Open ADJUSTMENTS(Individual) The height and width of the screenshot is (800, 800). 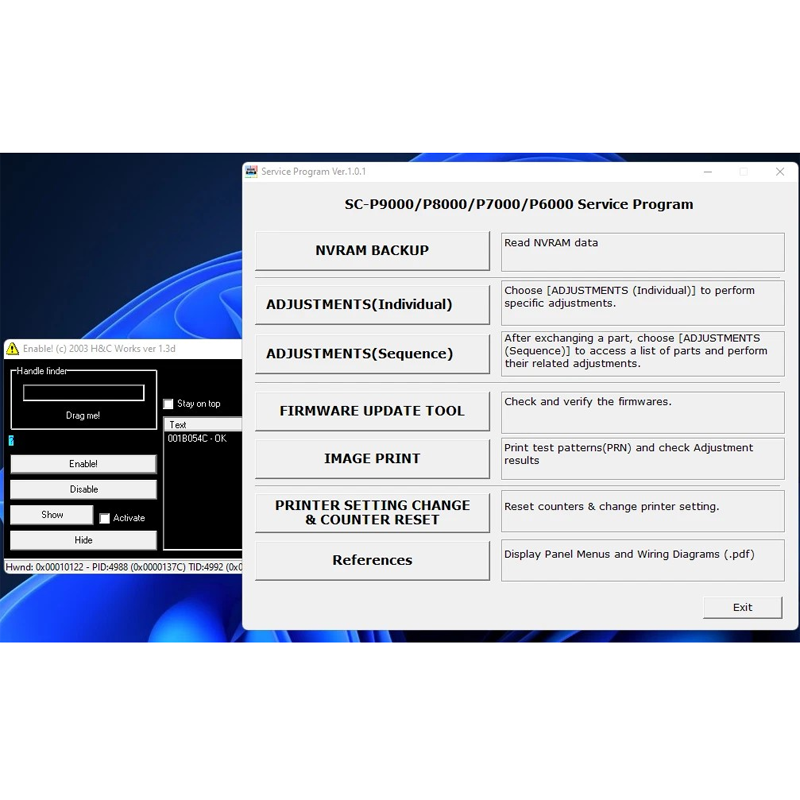point(372,305)
